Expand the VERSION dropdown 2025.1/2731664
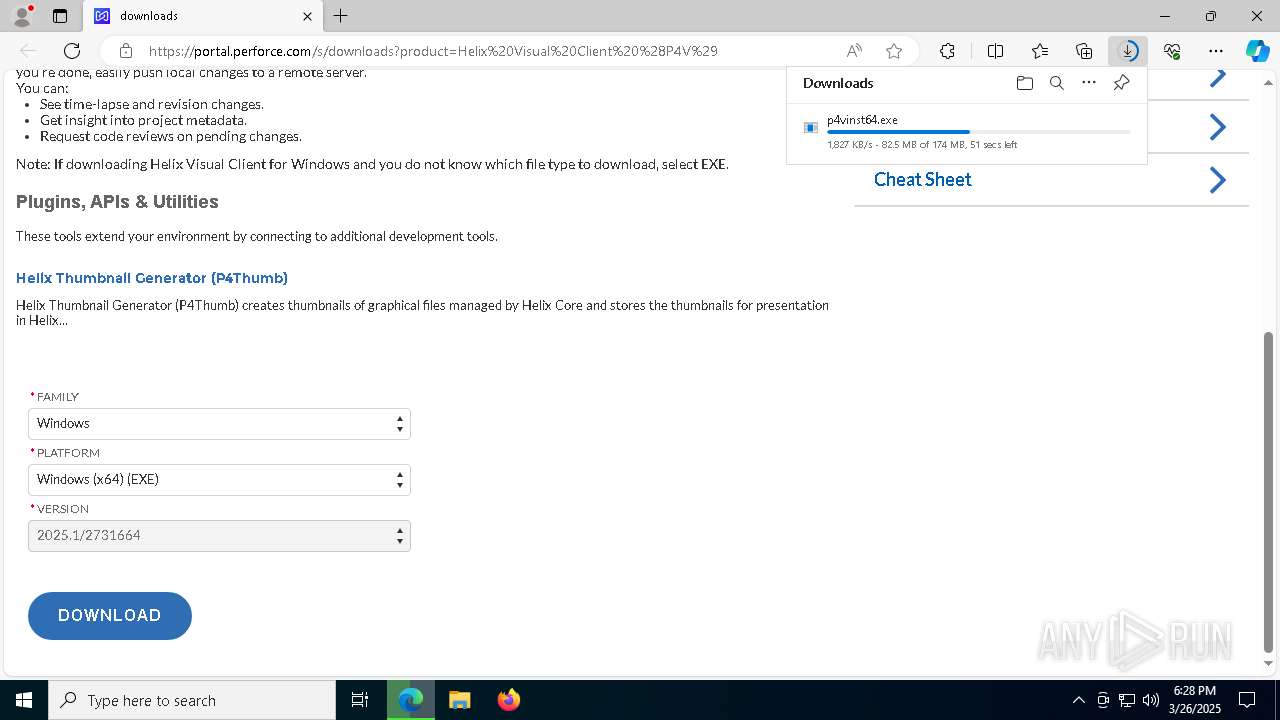The height and width of the screenshot is (720, 1280). (219, 535)
